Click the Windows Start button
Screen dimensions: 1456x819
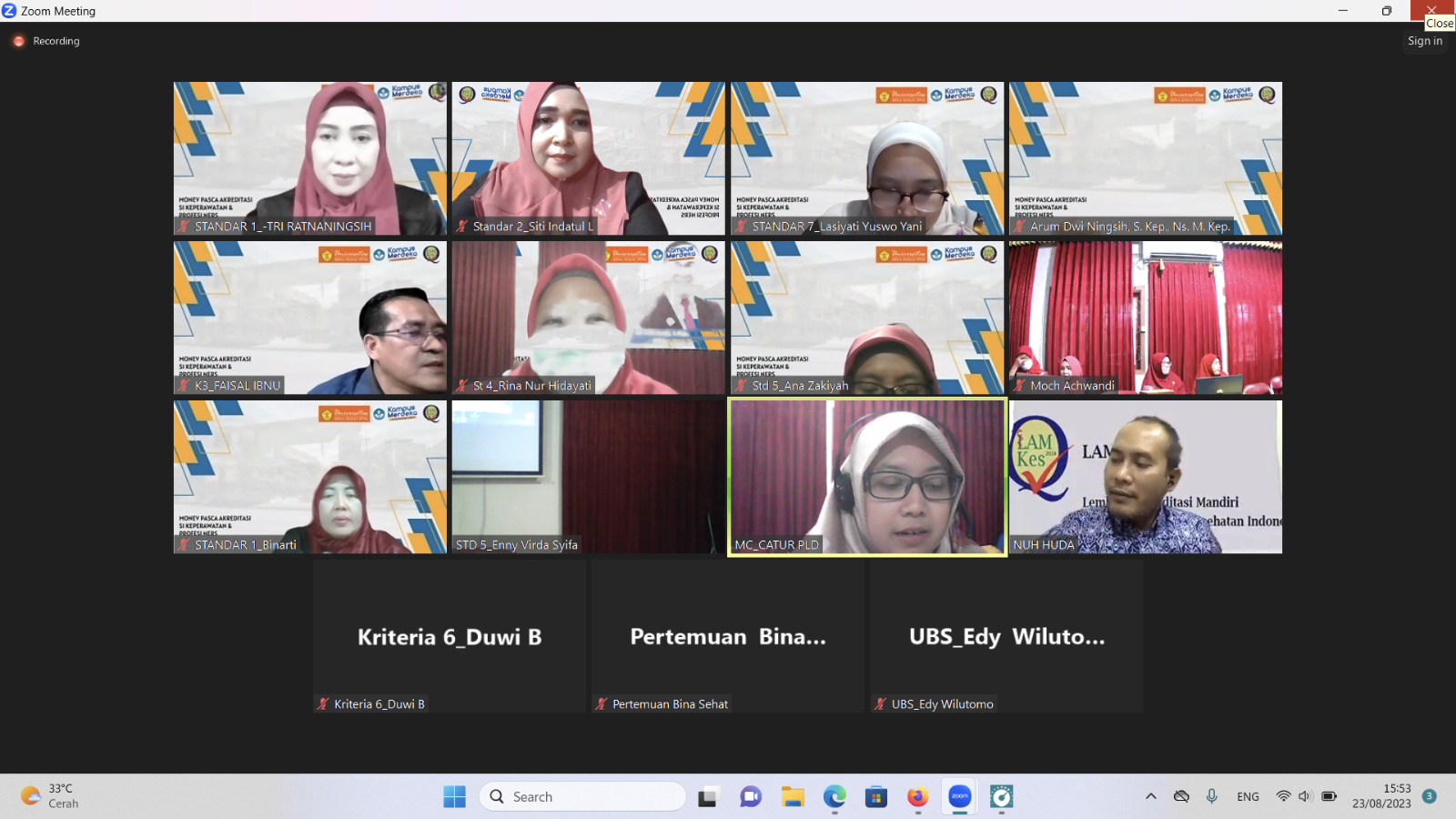point(454,797)
